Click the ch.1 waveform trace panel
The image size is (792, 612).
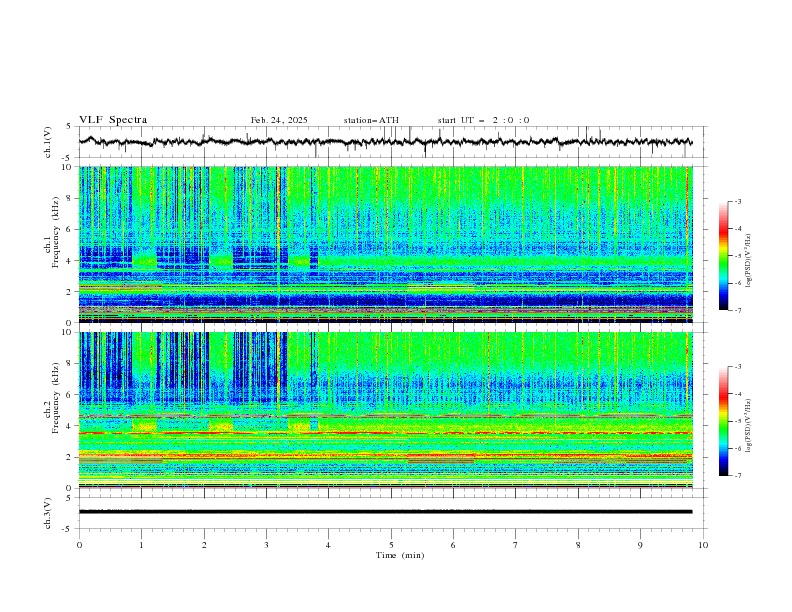393,142
